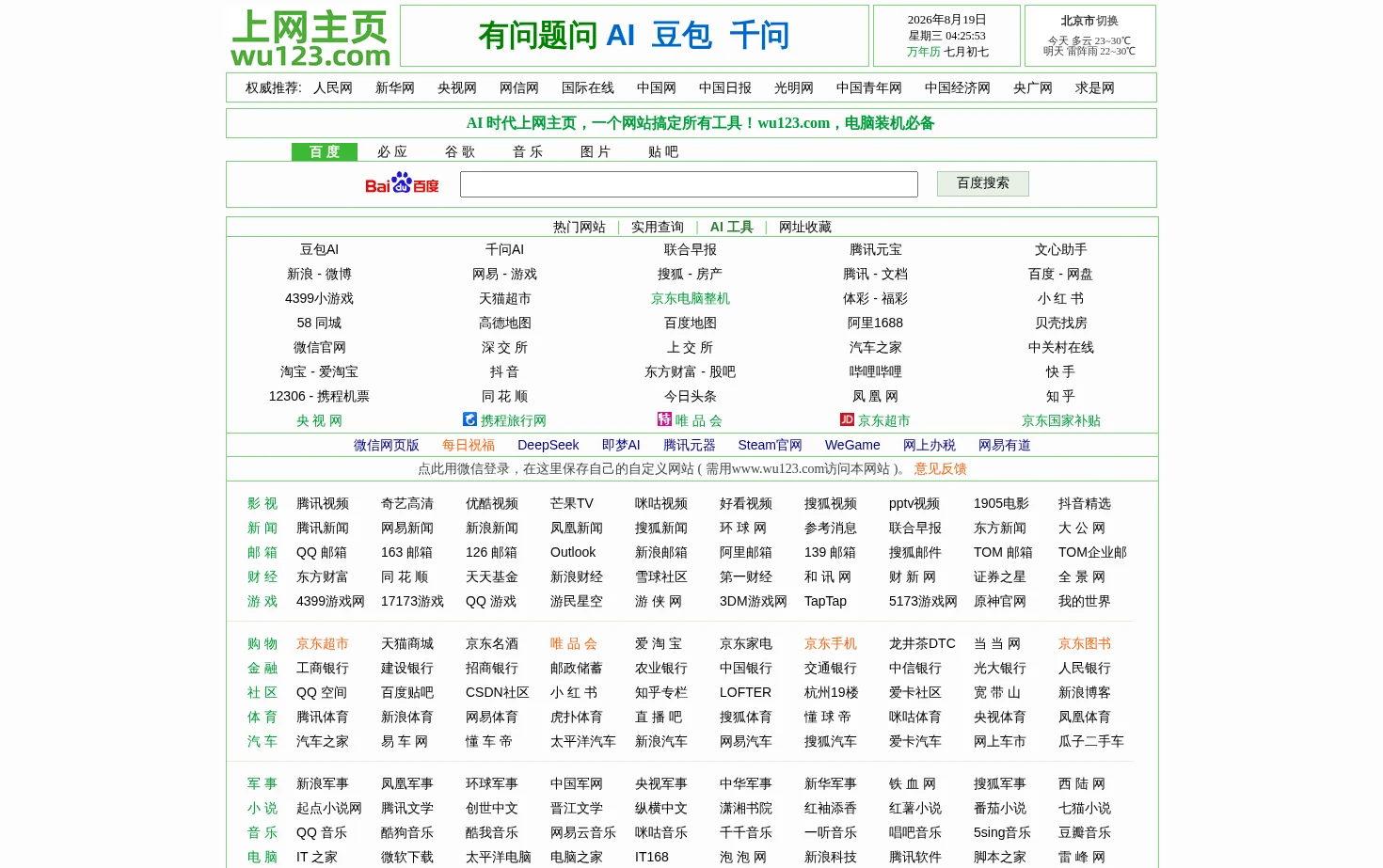Open the 瓜子二手车 link
The image size is (1383, 868).
coord(1091,742)
